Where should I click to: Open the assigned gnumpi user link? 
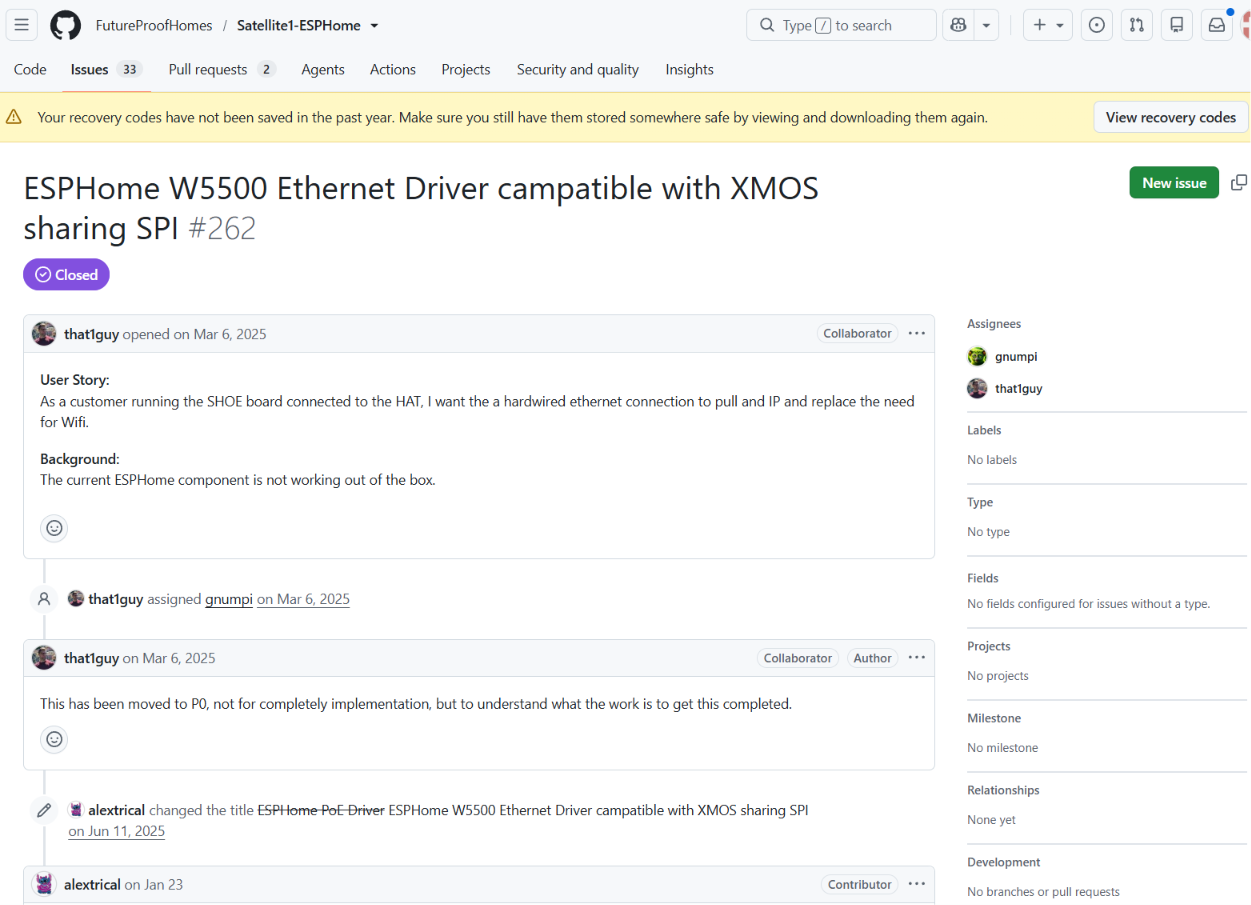229,599
